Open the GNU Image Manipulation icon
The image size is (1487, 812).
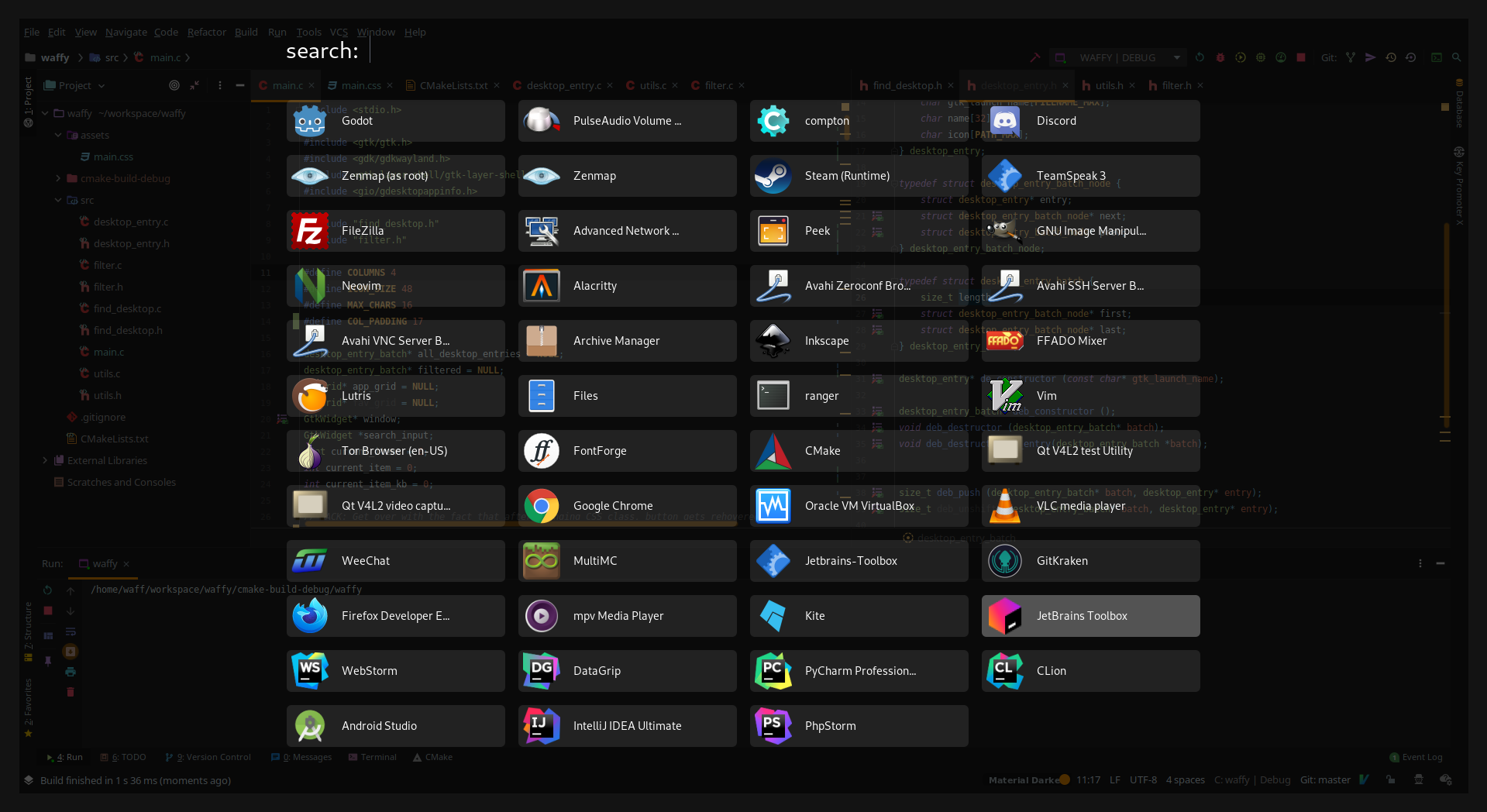[x=1005, y=231]
